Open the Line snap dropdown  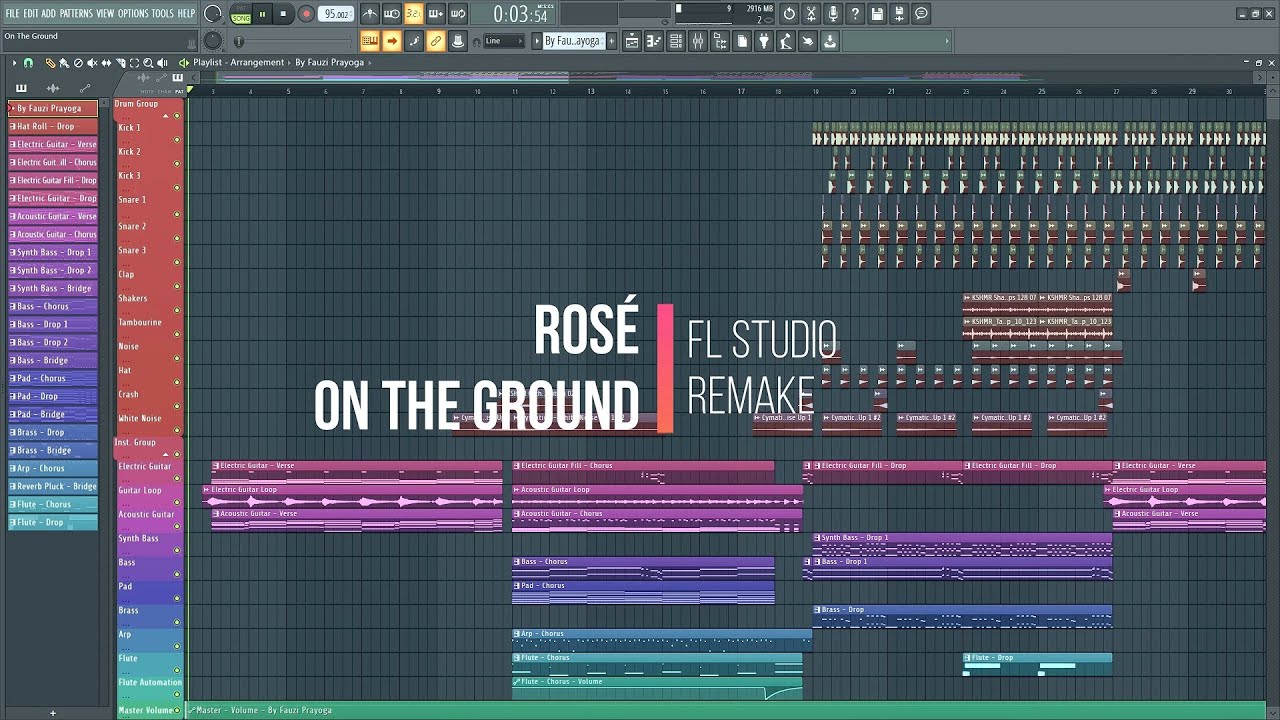(503, 41)
